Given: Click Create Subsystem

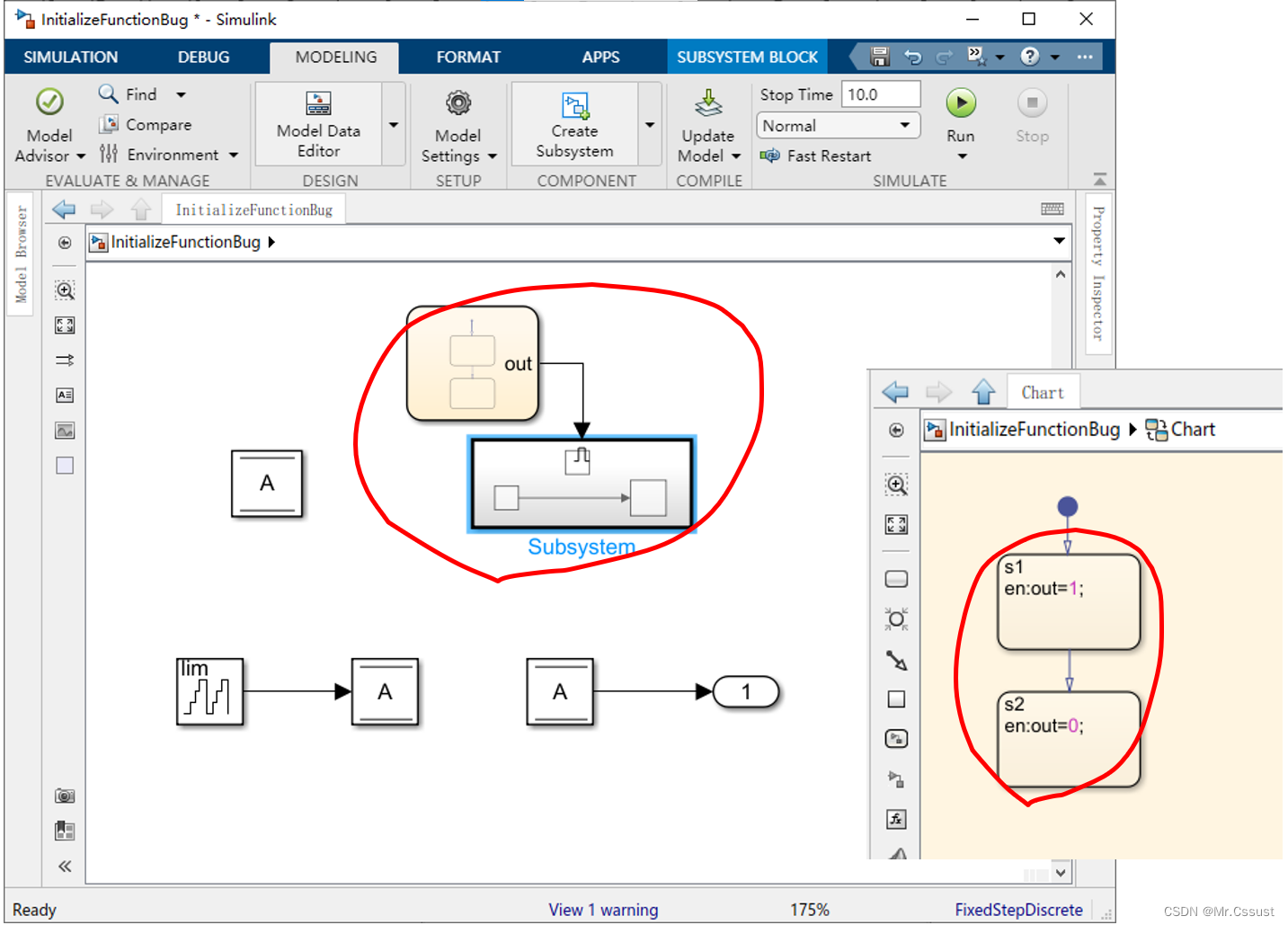Looking at the screenshot, I should [x=575, y=124].
